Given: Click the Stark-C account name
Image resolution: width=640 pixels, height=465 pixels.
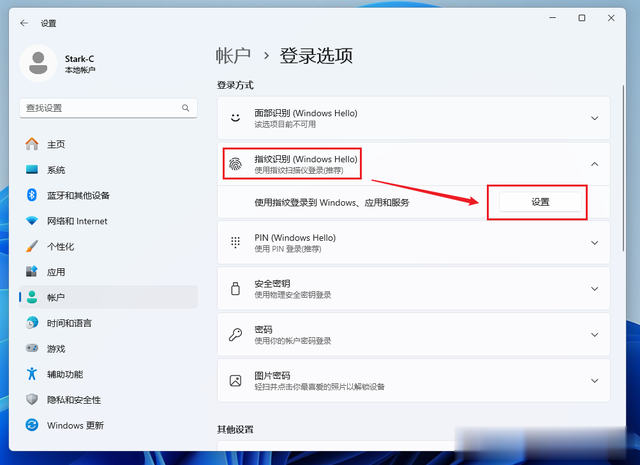Looking at the screenshot, I should [x=79, y=59].
